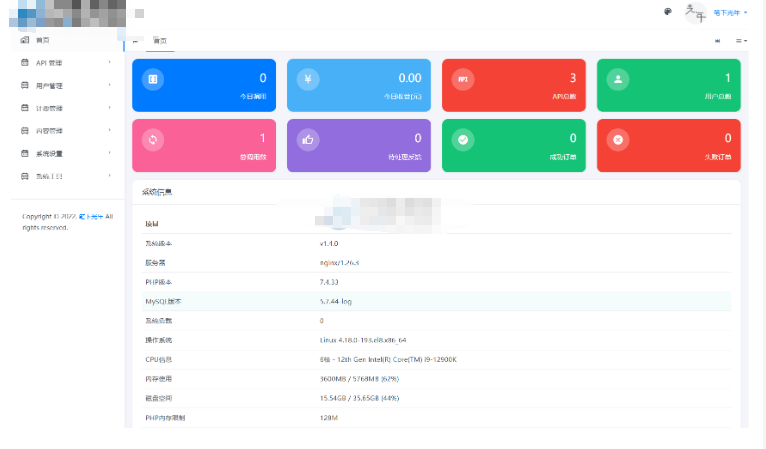This screenshot has width=766, height=449.
Task: Click the icon on the 今日调用 card
Action: click(x=153, y=79)
